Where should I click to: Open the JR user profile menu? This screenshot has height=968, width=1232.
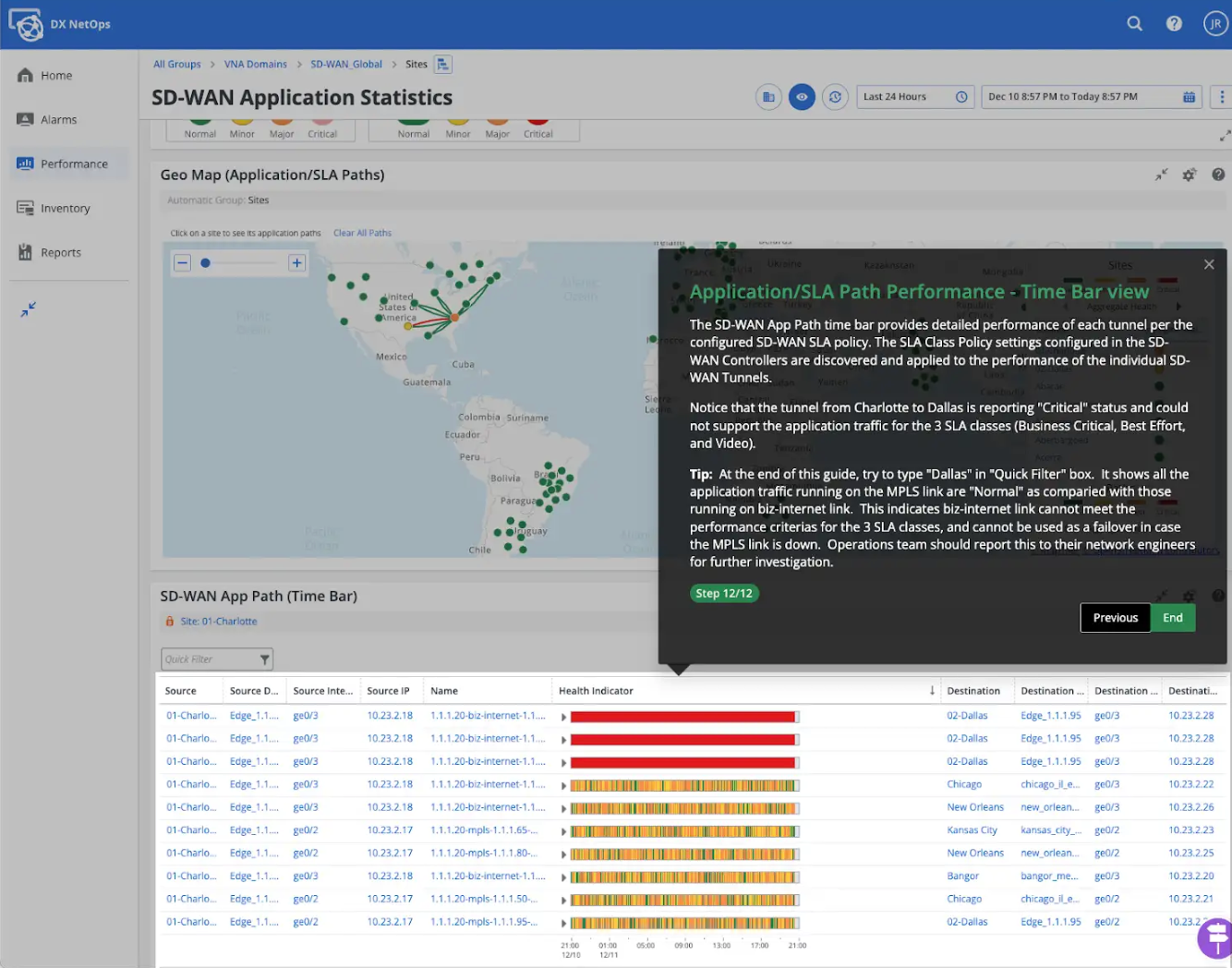1215,24
